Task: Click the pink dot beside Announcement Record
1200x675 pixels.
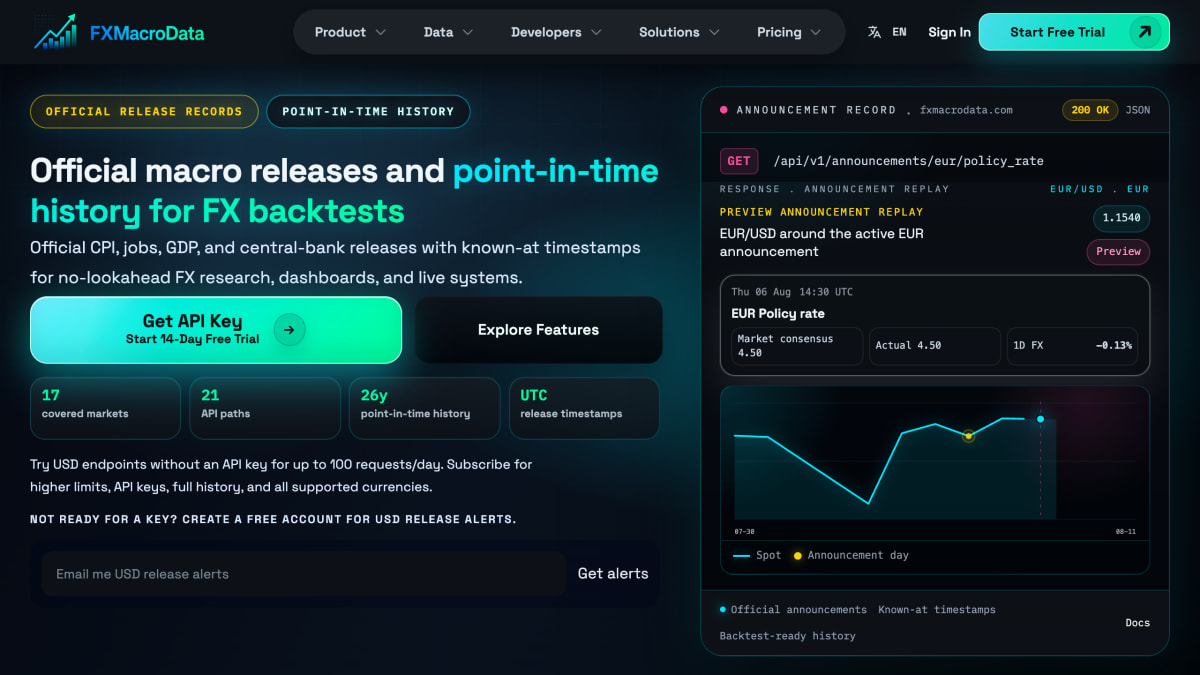Action: [x=724, y=110]
